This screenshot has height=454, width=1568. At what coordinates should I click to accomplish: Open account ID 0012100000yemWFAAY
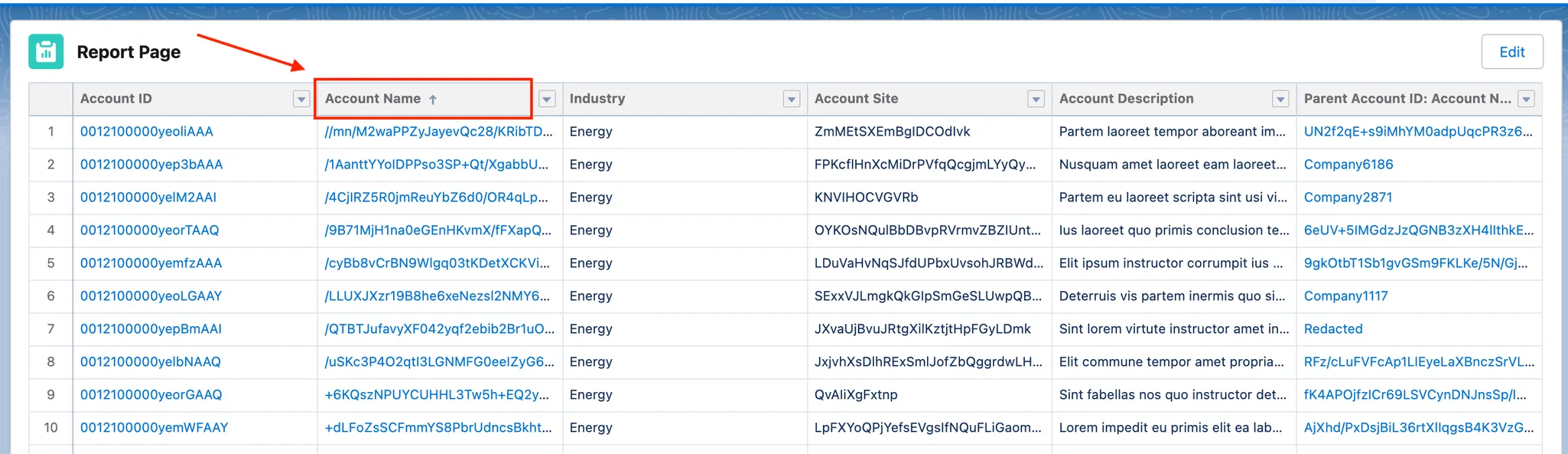(155, 428)
